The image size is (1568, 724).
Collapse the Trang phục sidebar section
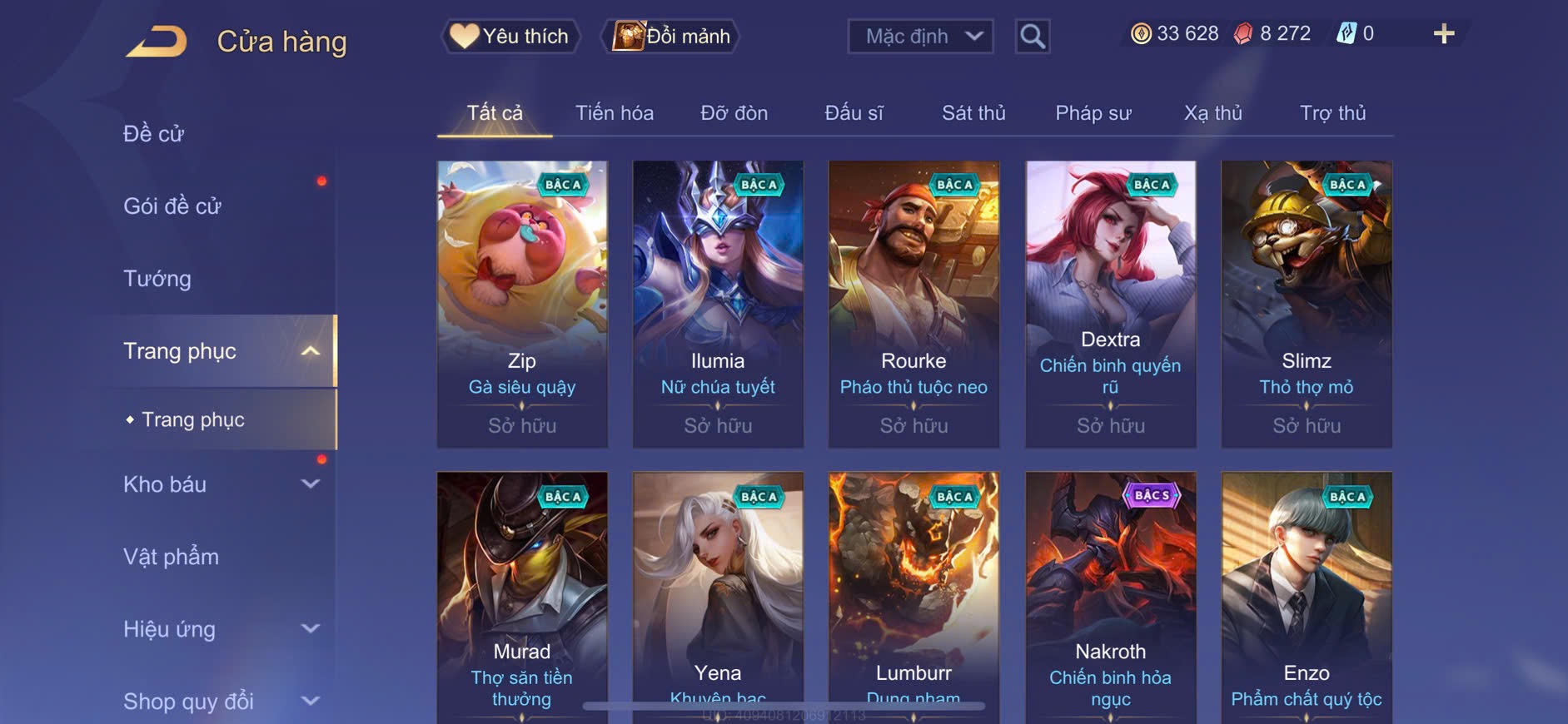(x=310, y=351)
